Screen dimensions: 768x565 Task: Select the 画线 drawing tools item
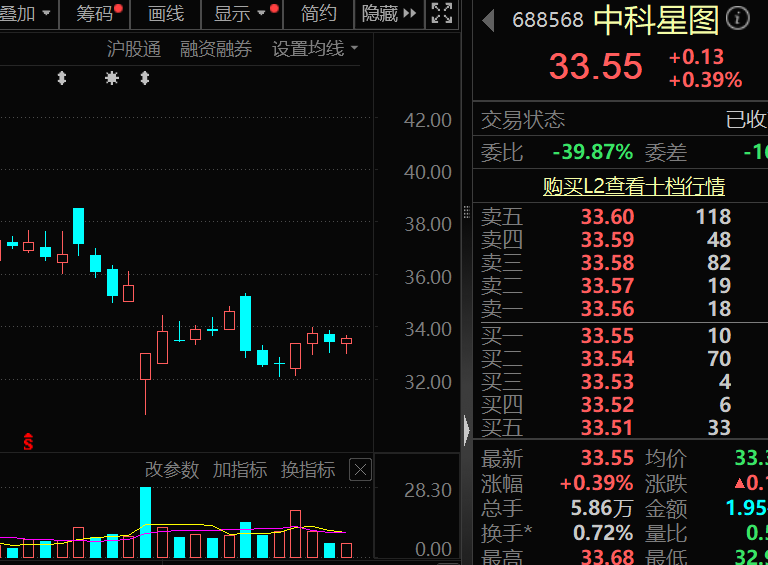coord(166,14)
